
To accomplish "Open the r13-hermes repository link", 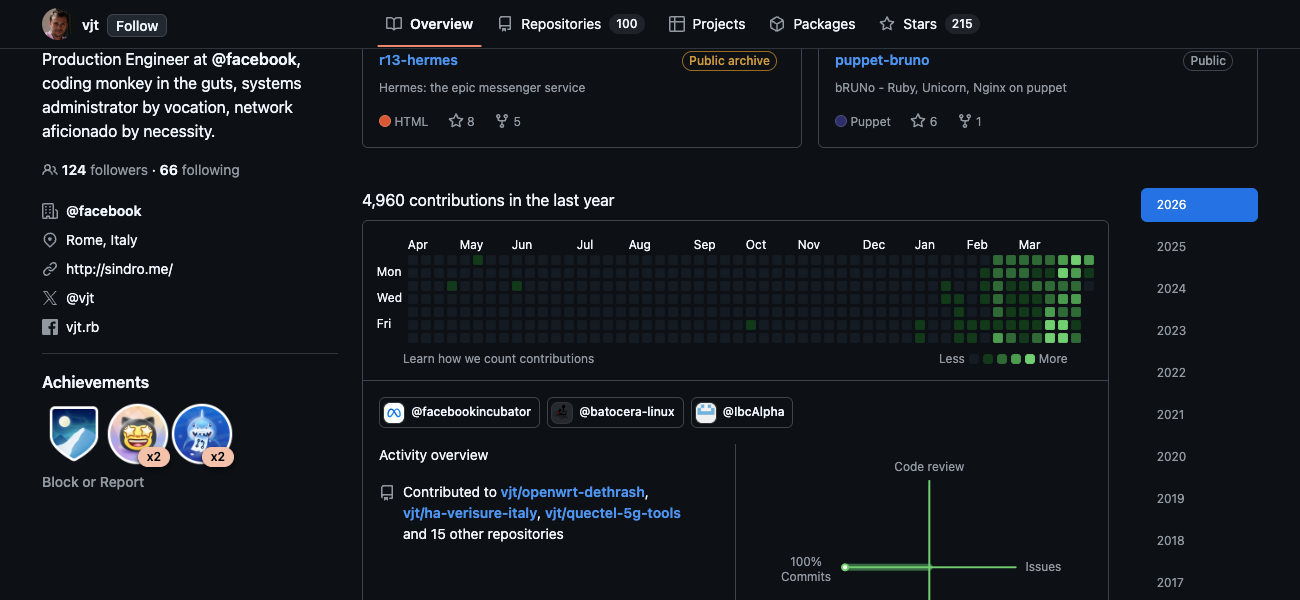I will point(418,60).
